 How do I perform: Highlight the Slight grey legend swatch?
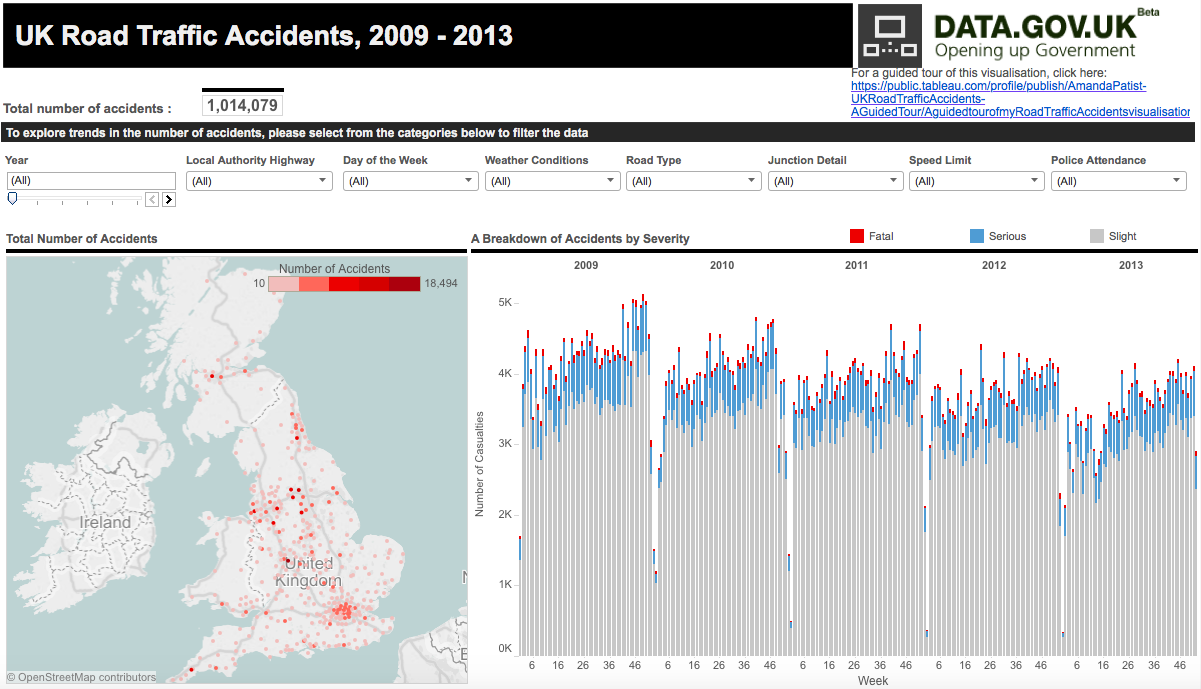(x=1096, y=236)
